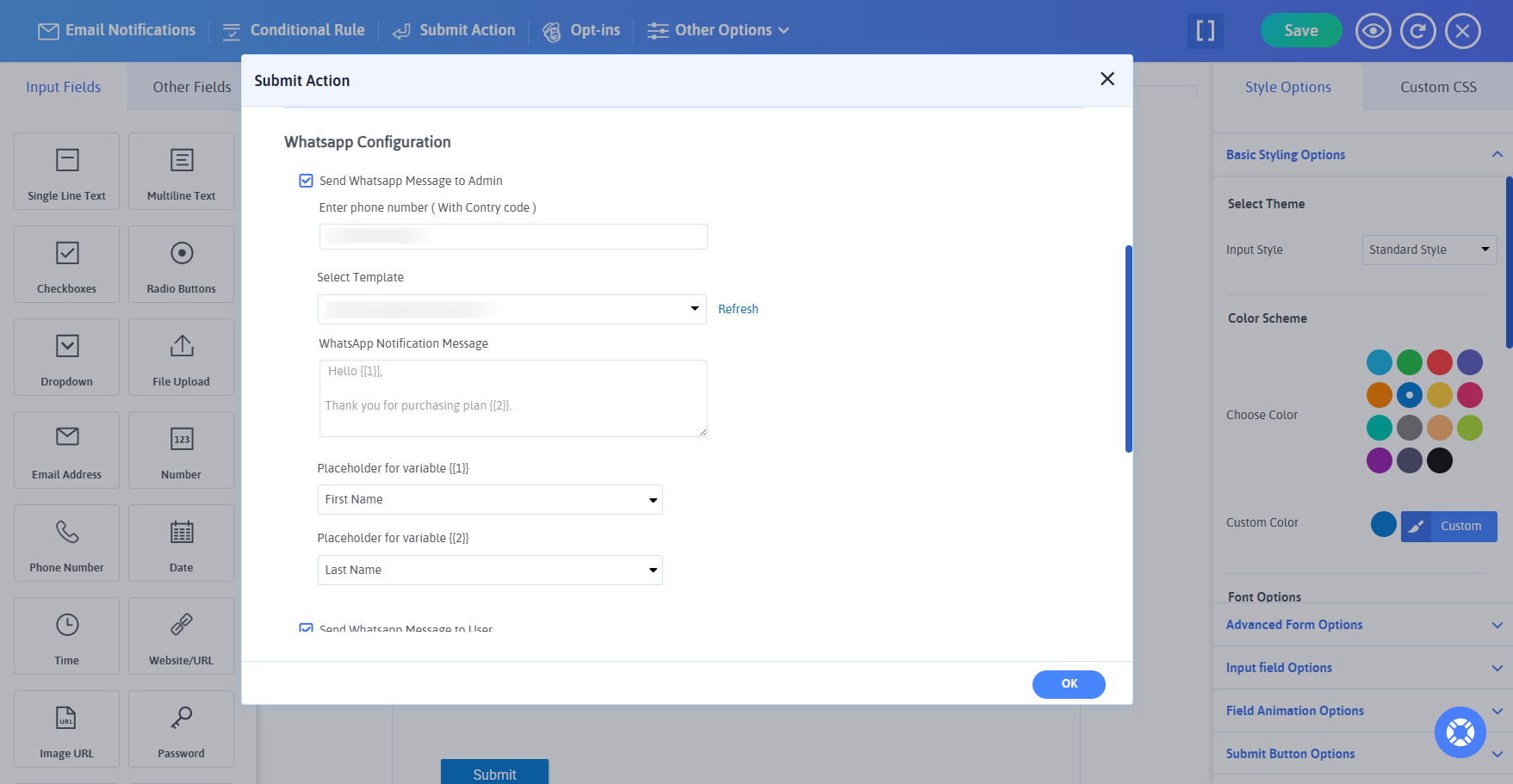The image size is (1513, 784).
Task: Select the Email Address field icon
Action: pyautogui.click(x=66, y=450)
